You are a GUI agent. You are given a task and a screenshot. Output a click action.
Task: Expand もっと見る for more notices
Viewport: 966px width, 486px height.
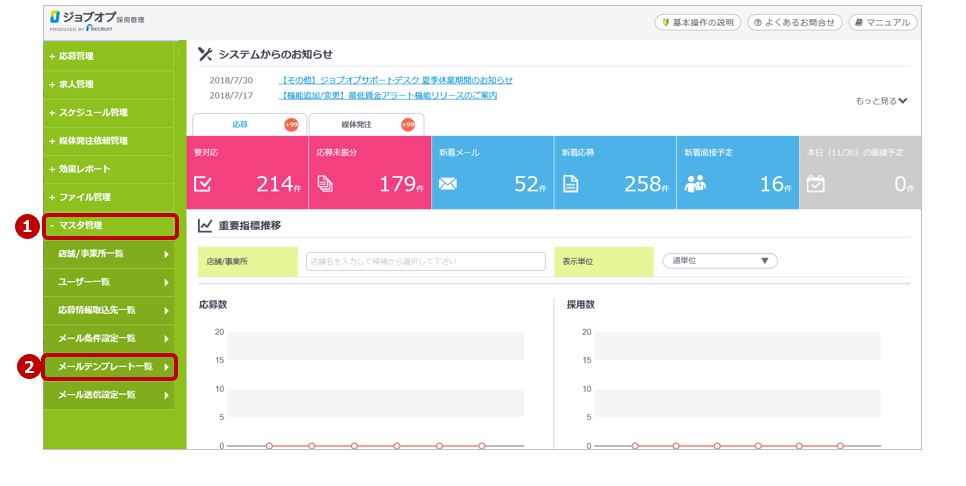(881, 101)
